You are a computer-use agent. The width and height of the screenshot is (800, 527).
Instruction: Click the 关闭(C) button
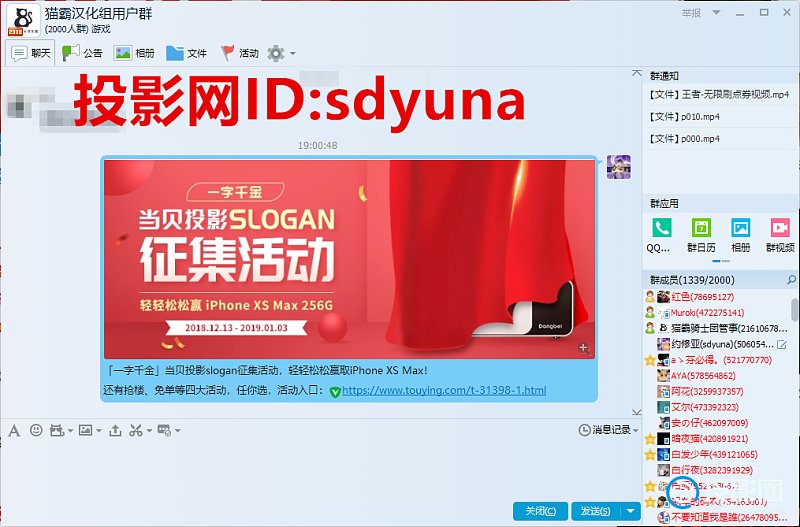540,511
